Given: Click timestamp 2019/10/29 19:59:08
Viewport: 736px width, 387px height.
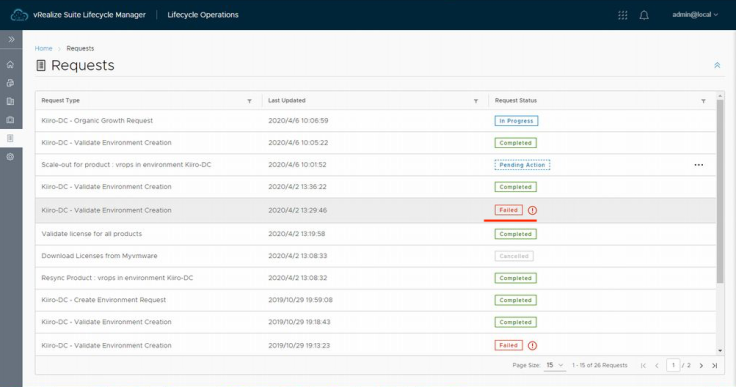Looking at the screenshot, I should coord(300,300).
